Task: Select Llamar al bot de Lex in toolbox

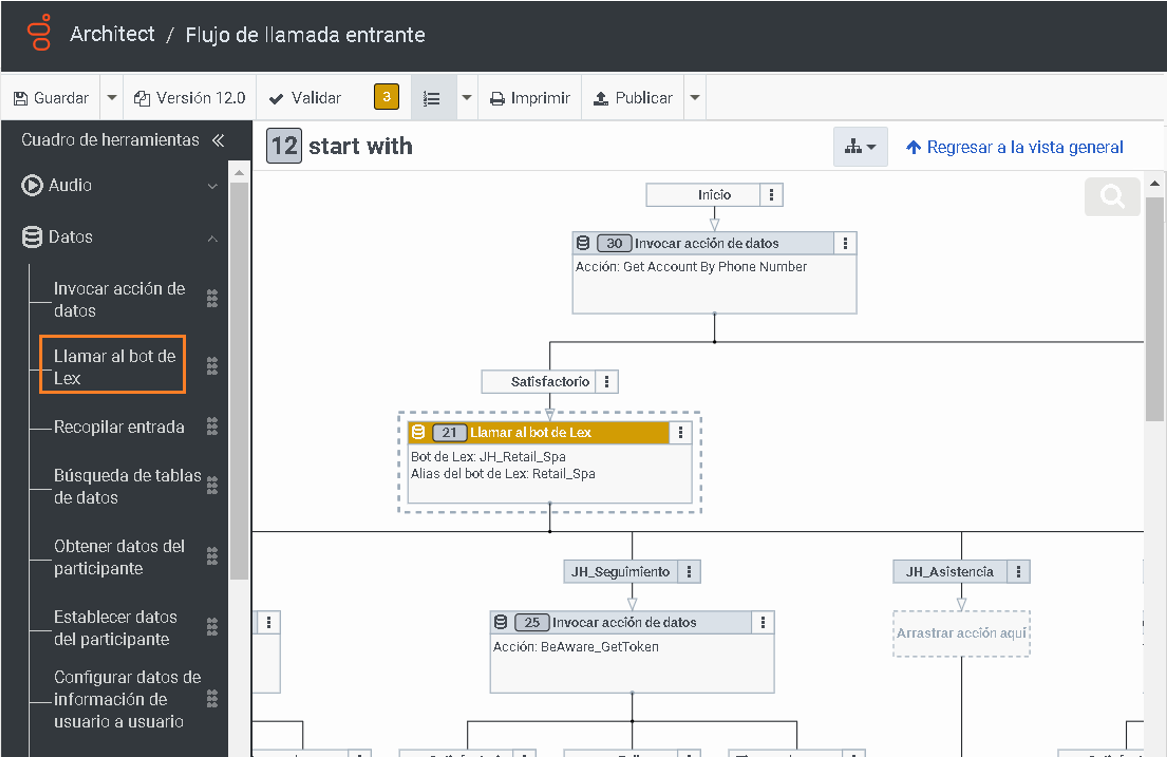Action: point(114,367)
